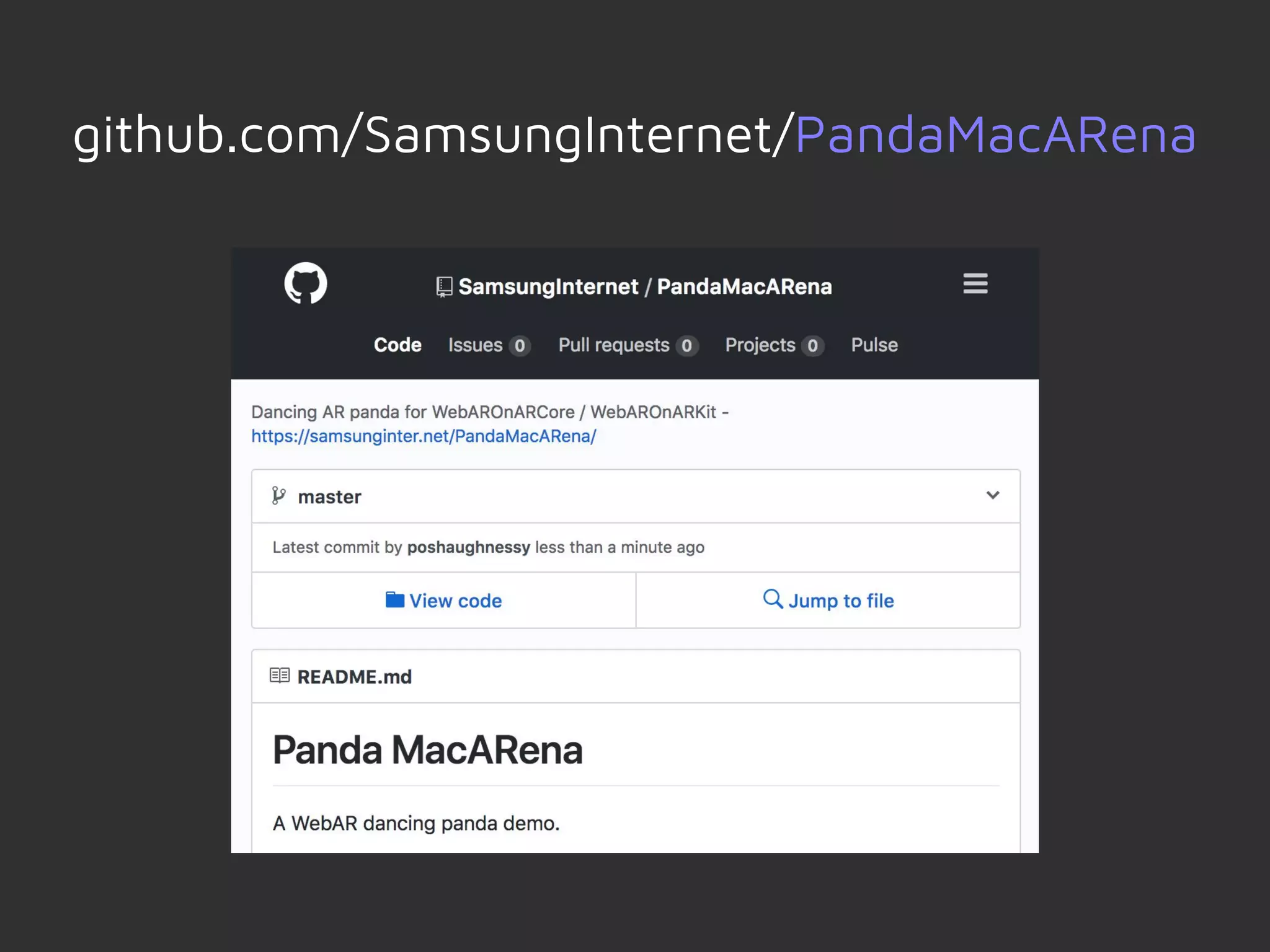Click the folder icon in View code
1270x952 pixels.
[395, 600]
